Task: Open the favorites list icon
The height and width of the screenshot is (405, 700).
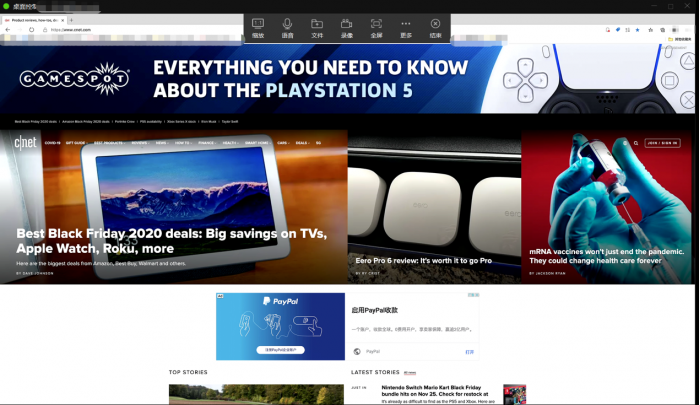Action: point(650,30)
